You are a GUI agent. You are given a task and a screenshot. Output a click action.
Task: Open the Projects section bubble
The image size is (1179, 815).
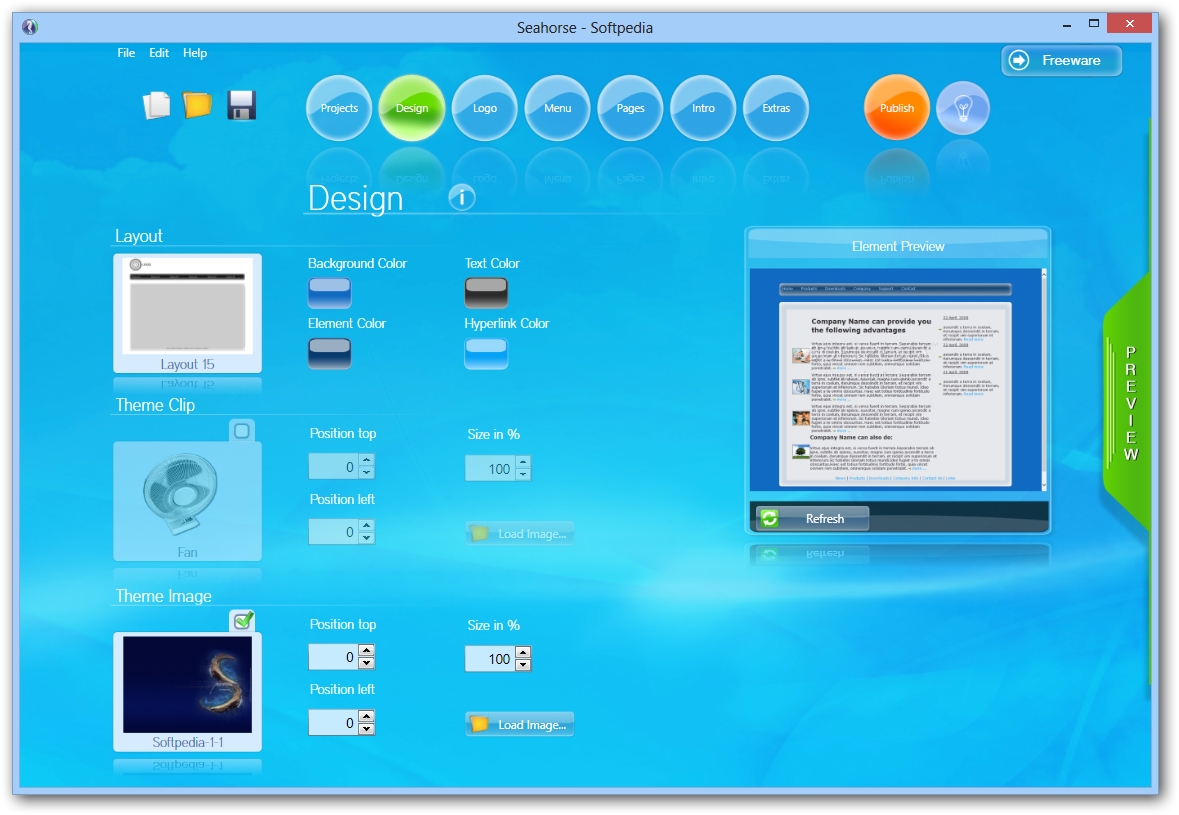339,108
